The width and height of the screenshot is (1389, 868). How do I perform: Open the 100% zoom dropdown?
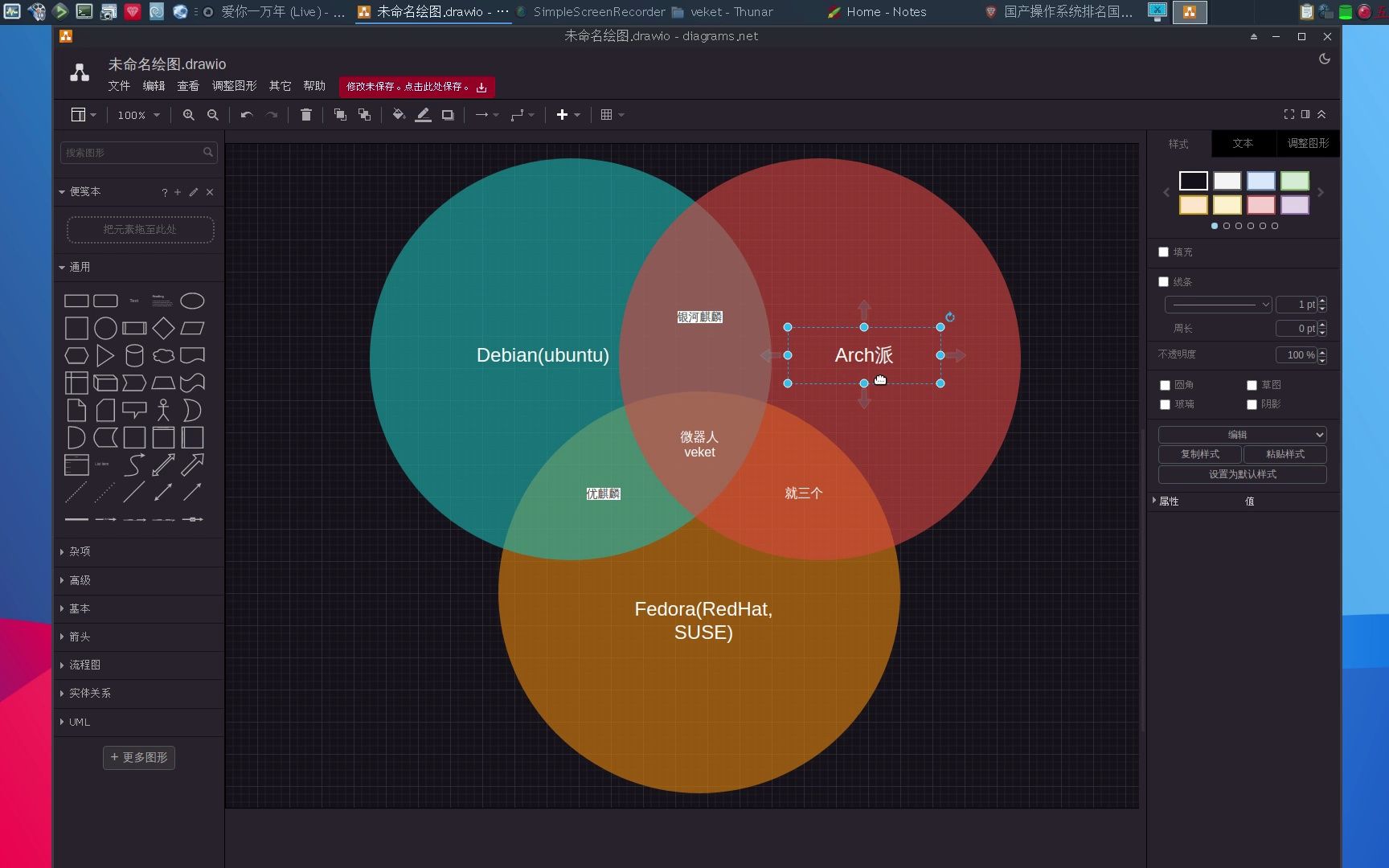[x=138, y=115]
